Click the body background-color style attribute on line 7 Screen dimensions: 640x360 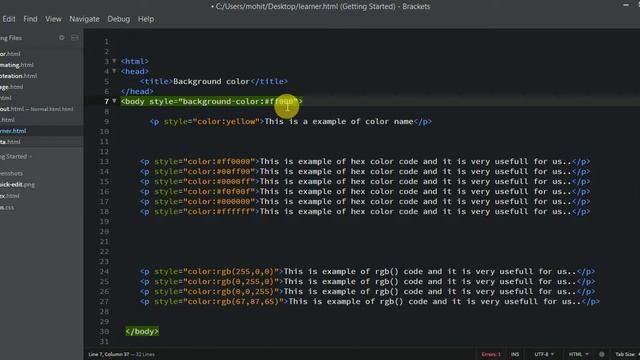[223, 101]
